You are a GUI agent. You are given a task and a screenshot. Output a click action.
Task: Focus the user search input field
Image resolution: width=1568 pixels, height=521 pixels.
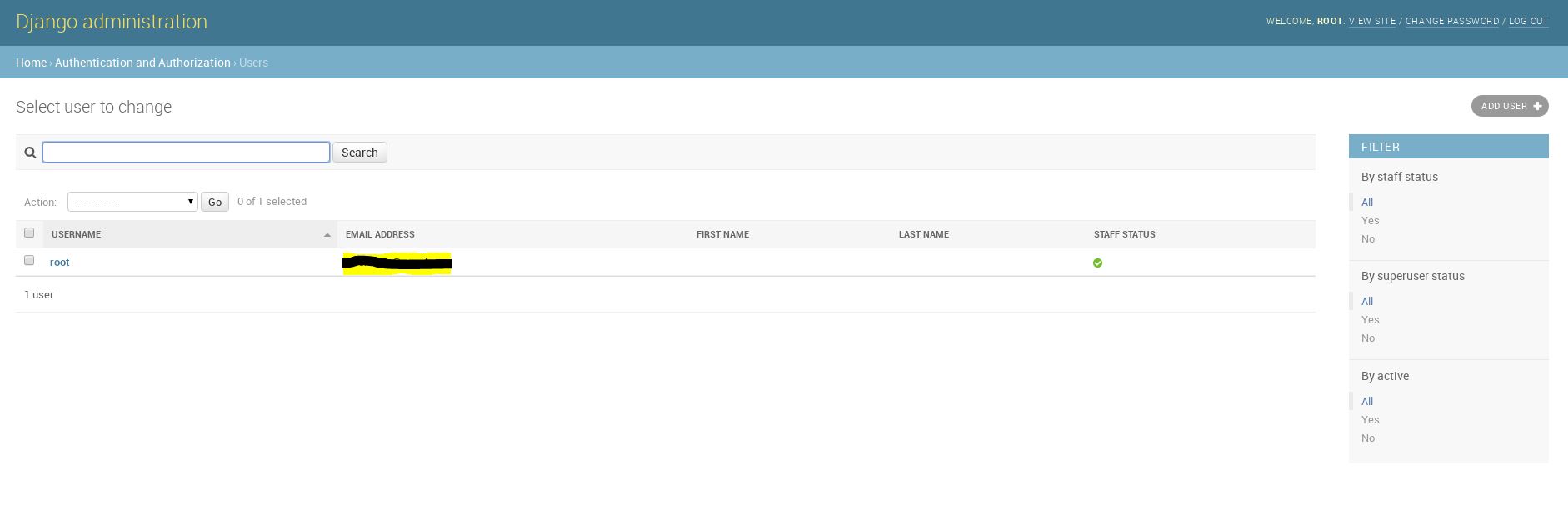pos(186,152)
